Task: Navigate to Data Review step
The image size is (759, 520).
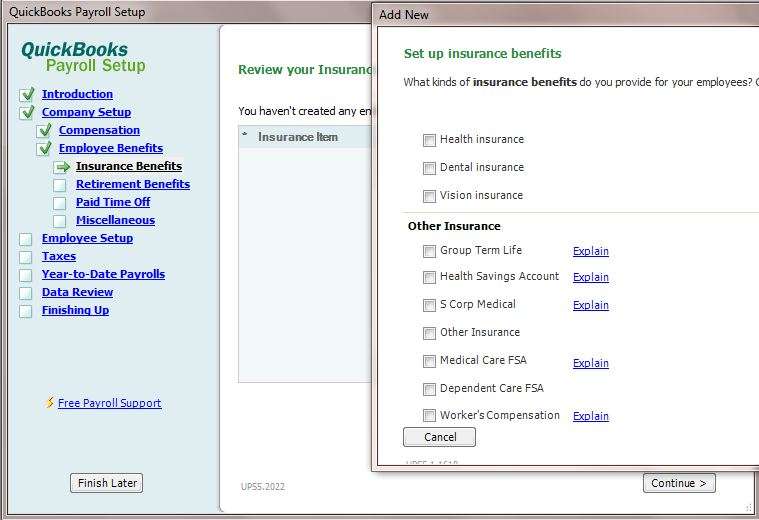Action: [77, 292]
